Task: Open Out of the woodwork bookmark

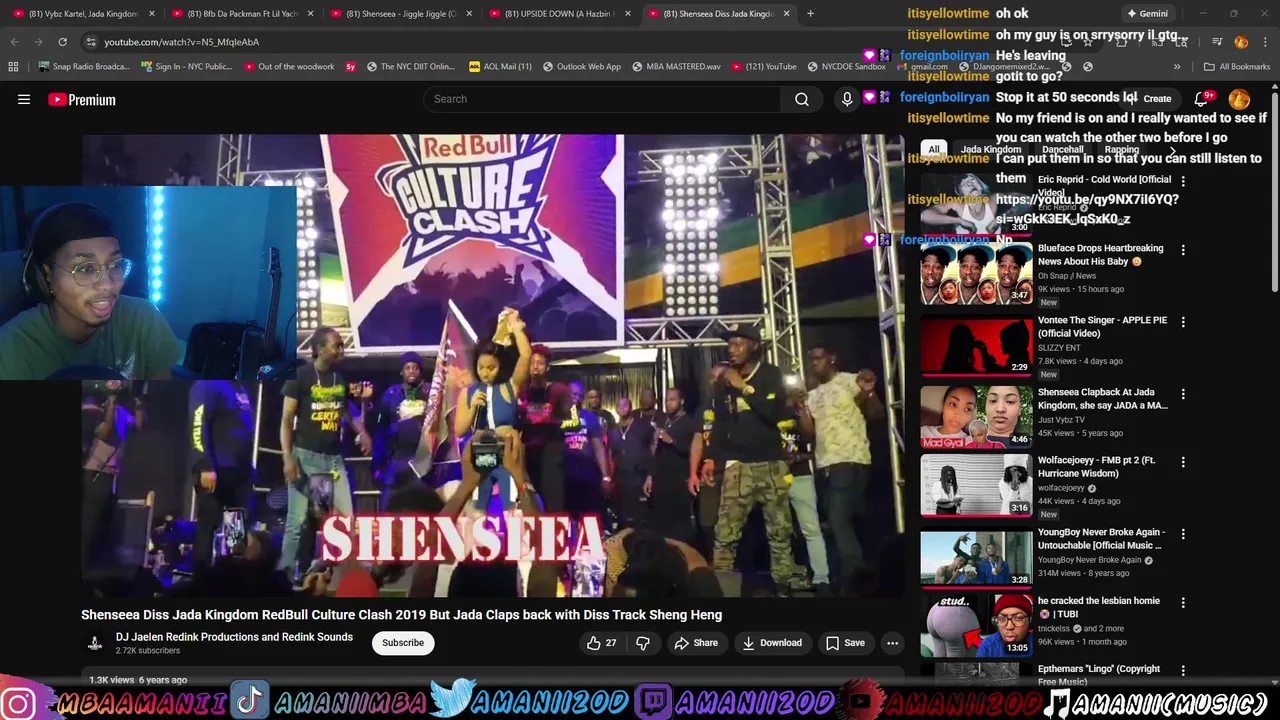Action: click(289, 66)
